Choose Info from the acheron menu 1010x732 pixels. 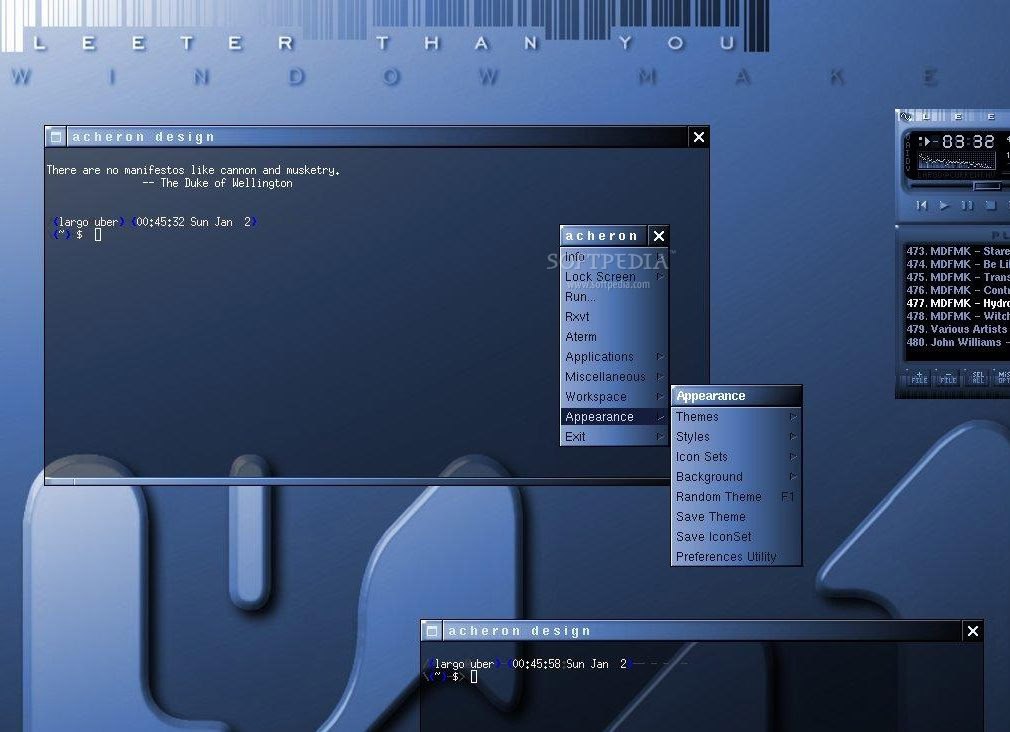[614, 256]
